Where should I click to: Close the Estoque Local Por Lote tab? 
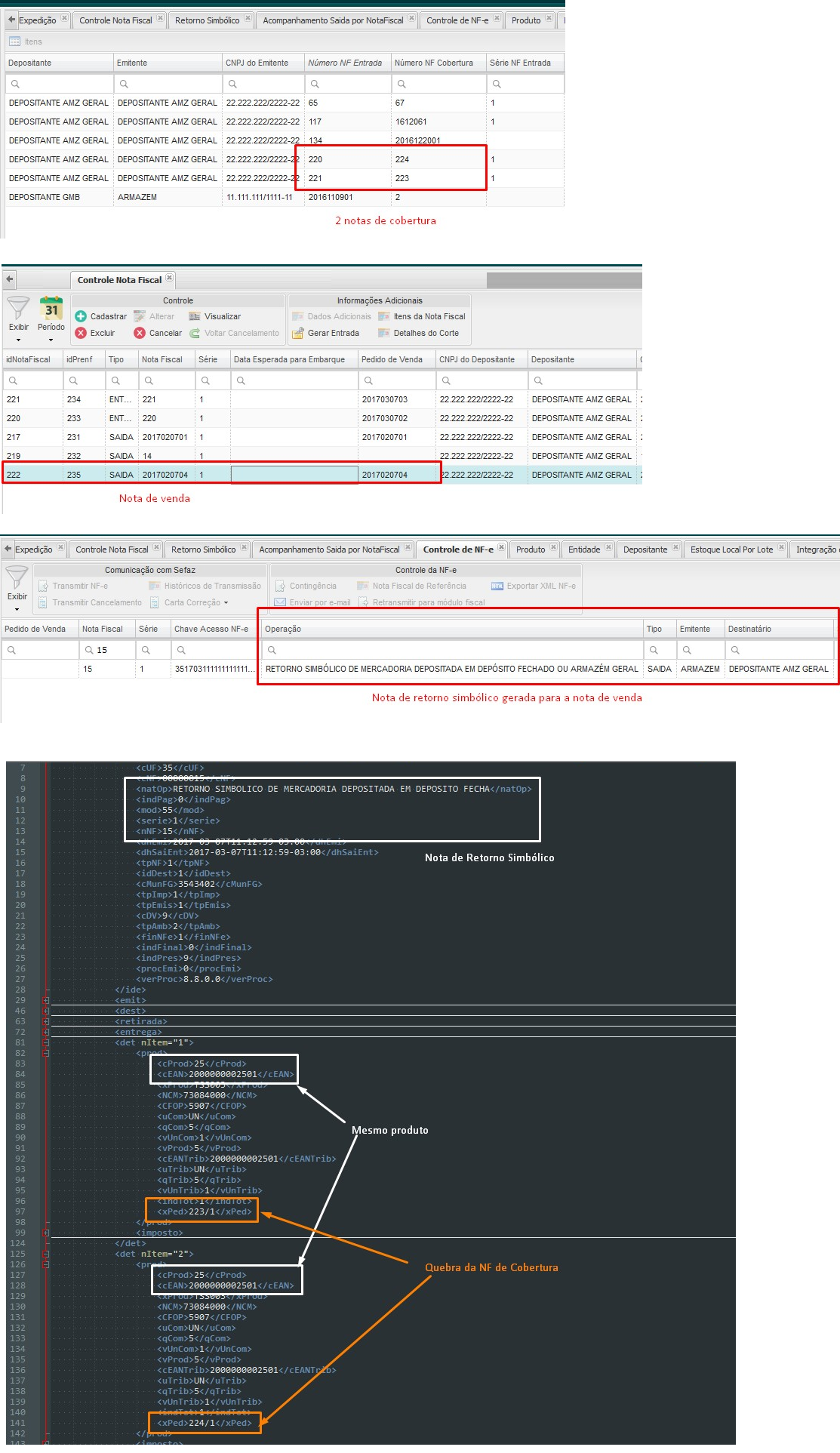pos(781,547)
